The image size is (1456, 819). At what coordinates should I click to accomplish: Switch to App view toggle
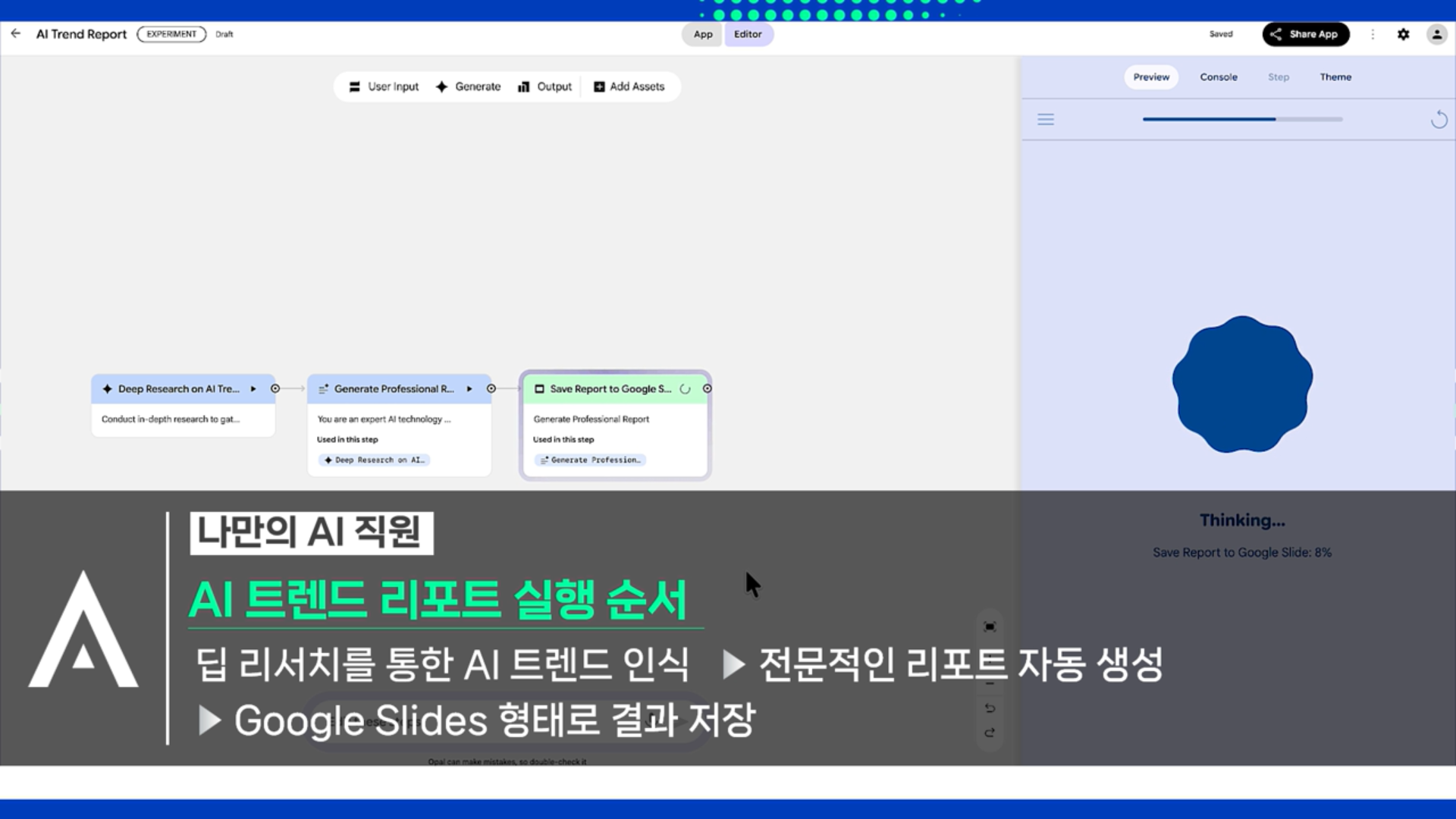[703, 34]
